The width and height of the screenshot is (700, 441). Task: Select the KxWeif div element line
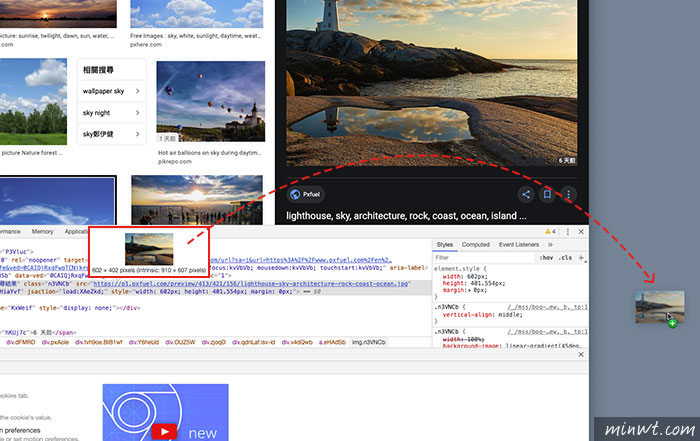[x=70, y=308]
